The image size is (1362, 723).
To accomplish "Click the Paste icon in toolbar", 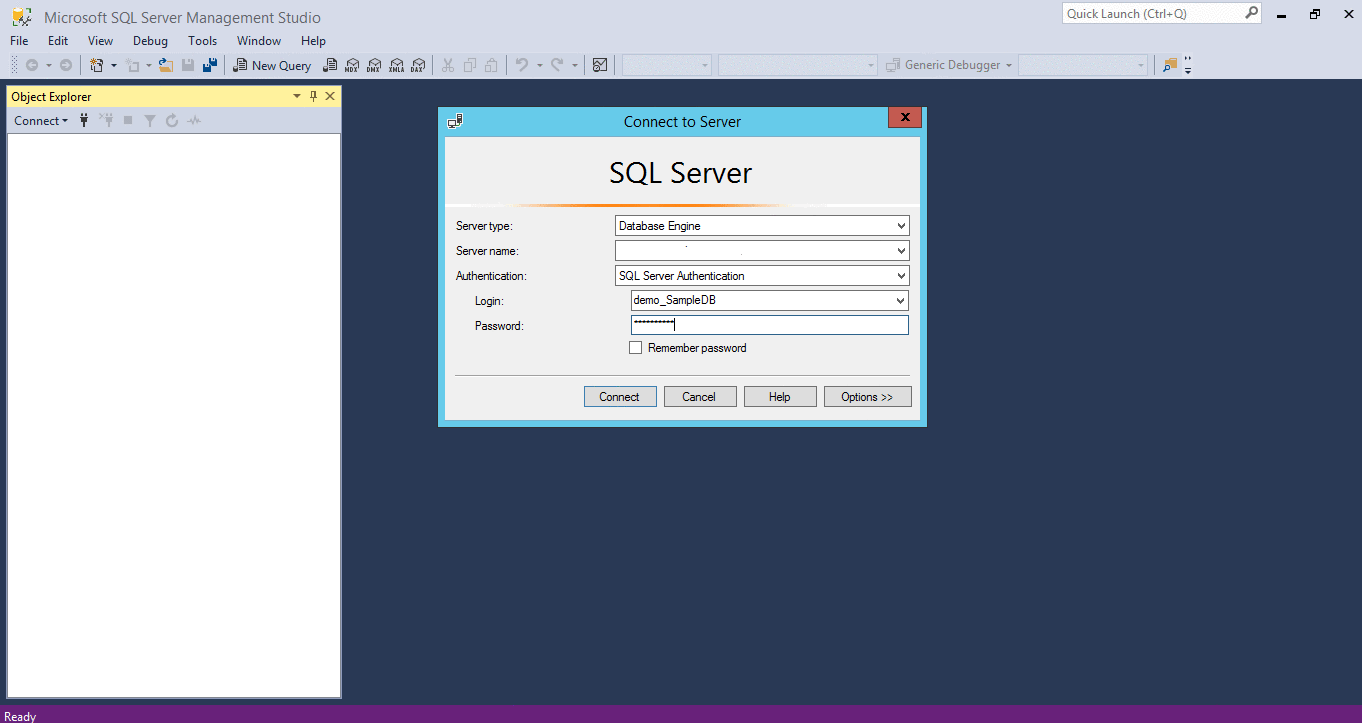I will pyautogui.click(x=491, y=65).
